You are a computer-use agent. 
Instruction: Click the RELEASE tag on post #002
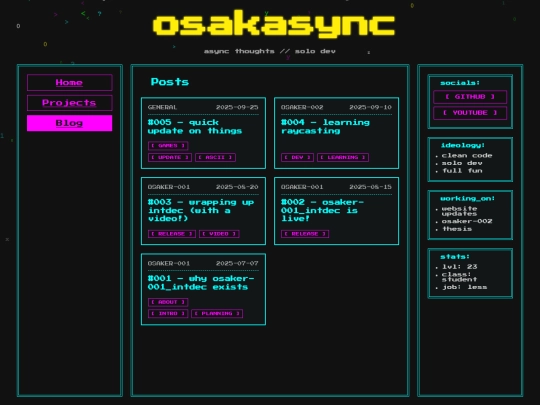pos(305,234)
